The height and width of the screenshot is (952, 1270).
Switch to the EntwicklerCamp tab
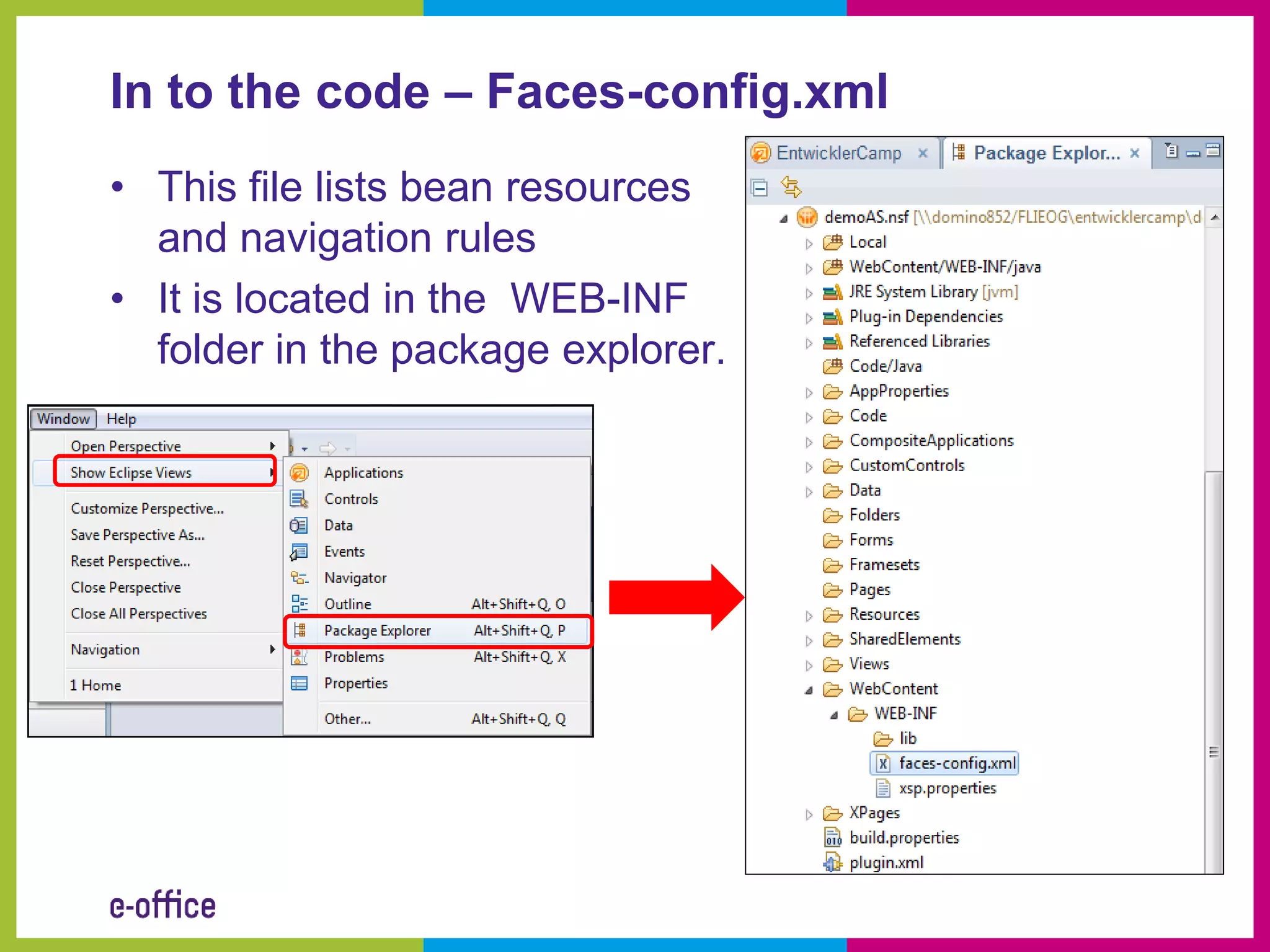point(843,153)
